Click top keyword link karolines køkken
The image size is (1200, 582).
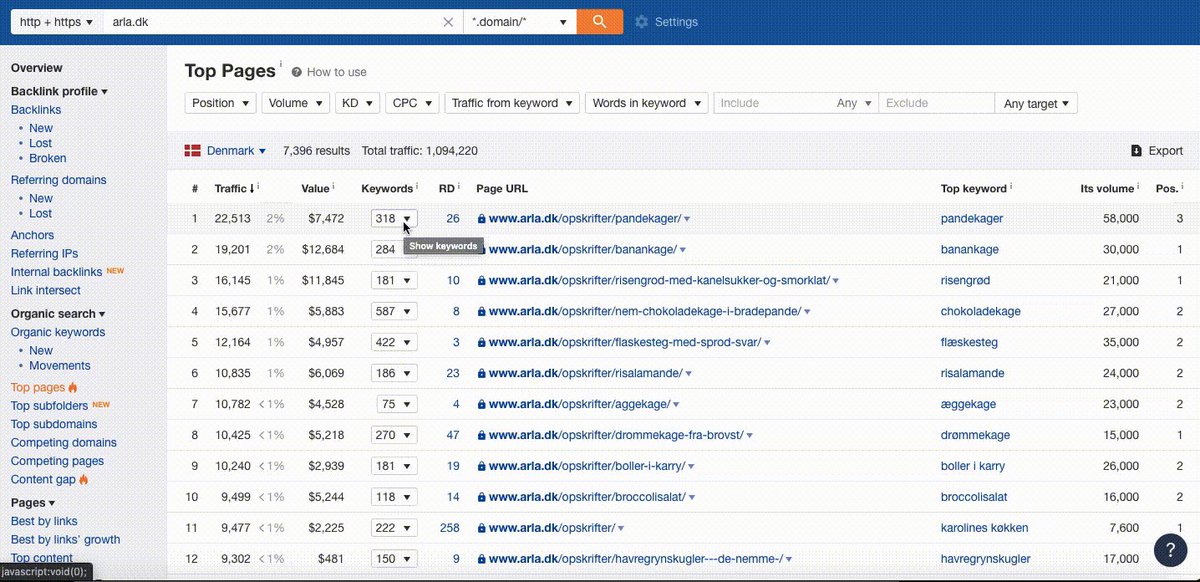click(984, 529)
